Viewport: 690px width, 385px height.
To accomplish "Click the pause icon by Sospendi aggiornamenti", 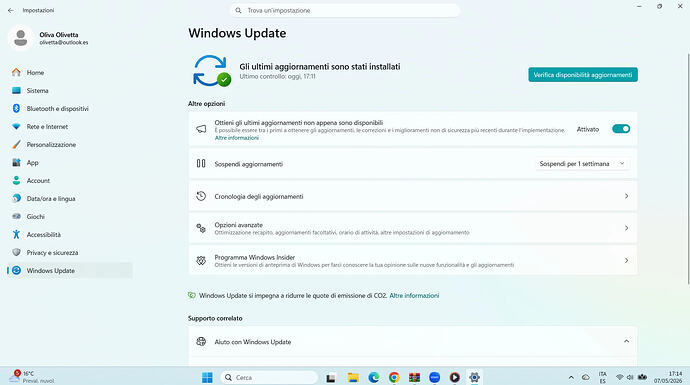I will (x=201, y=164).
